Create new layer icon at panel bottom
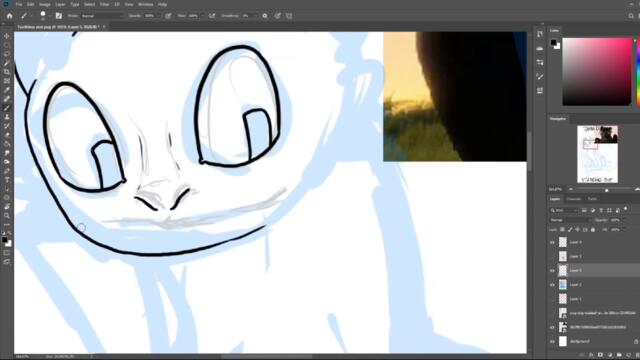Screen dimensions: 640x360 click(629, 355)
